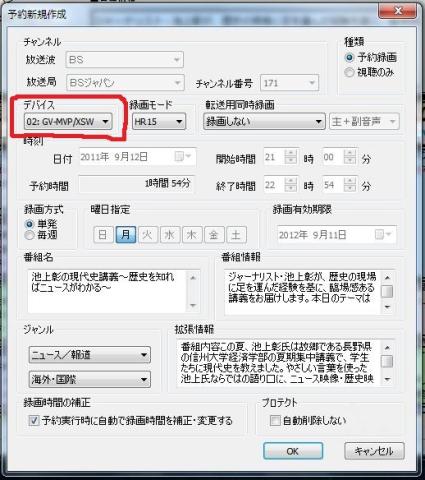Open the 放送局 BSジャパン dropdown
Image resolution: width=425 pixels, height=480 pixels.
tap(125, 83)
